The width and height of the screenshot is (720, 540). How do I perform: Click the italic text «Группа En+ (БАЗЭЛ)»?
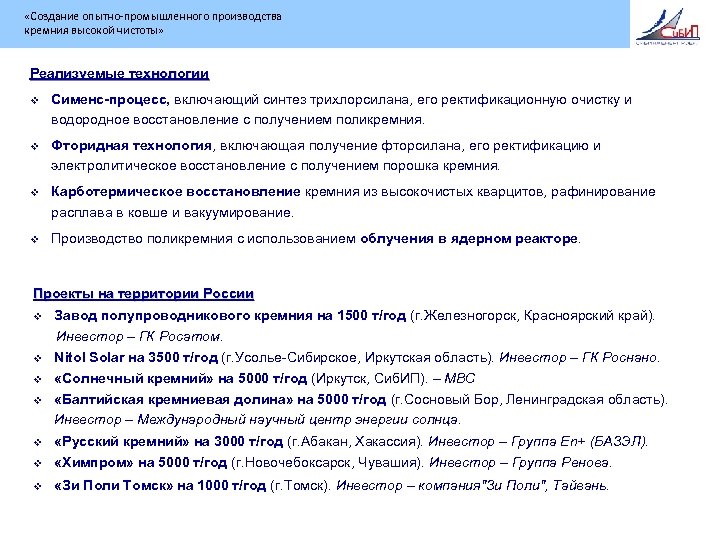pyautogui.click(x=579, y=441)
